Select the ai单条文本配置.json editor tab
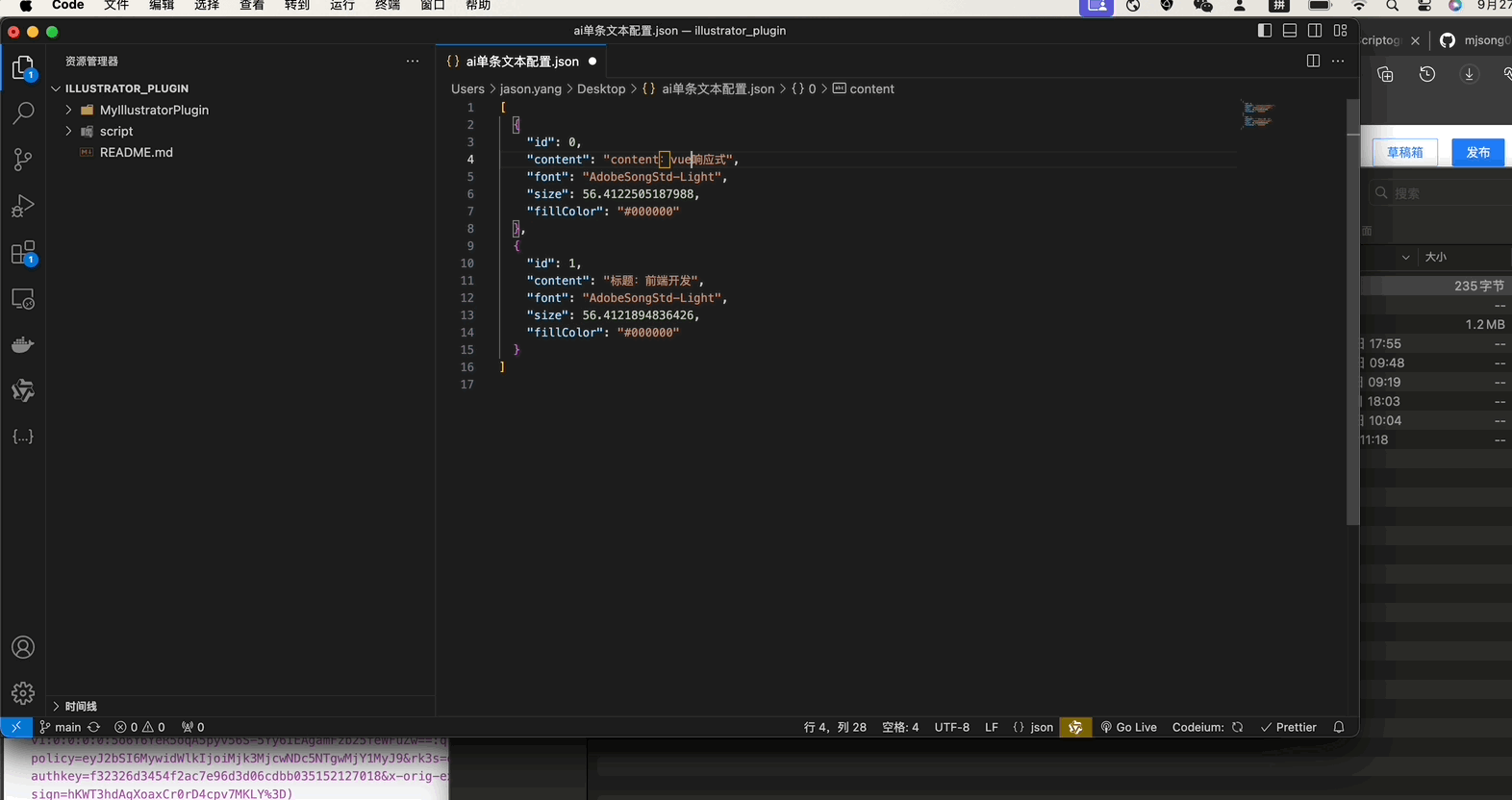1512x800 pixels. pos(522,61)
